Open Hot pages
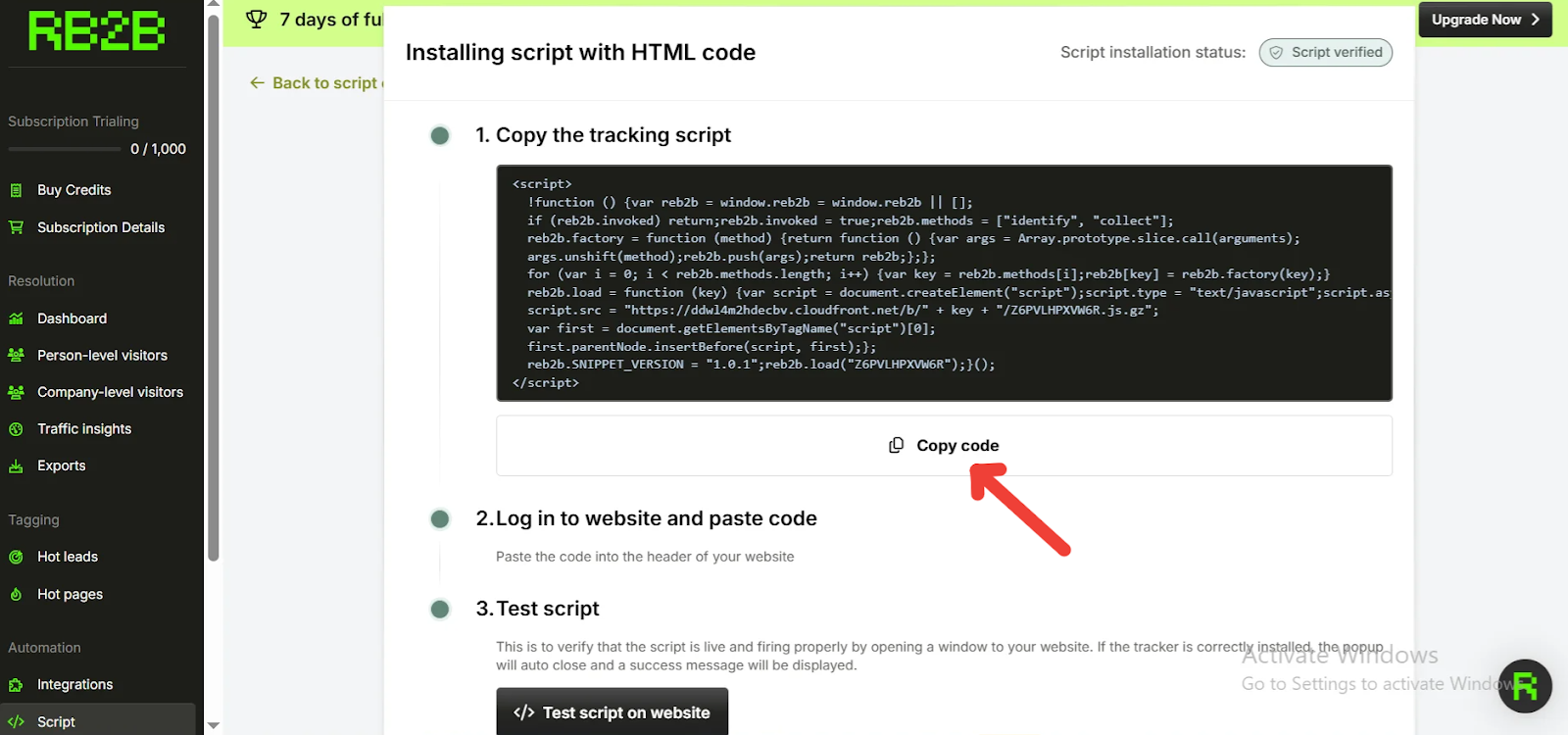1568x735 pixels. point(70,594)
